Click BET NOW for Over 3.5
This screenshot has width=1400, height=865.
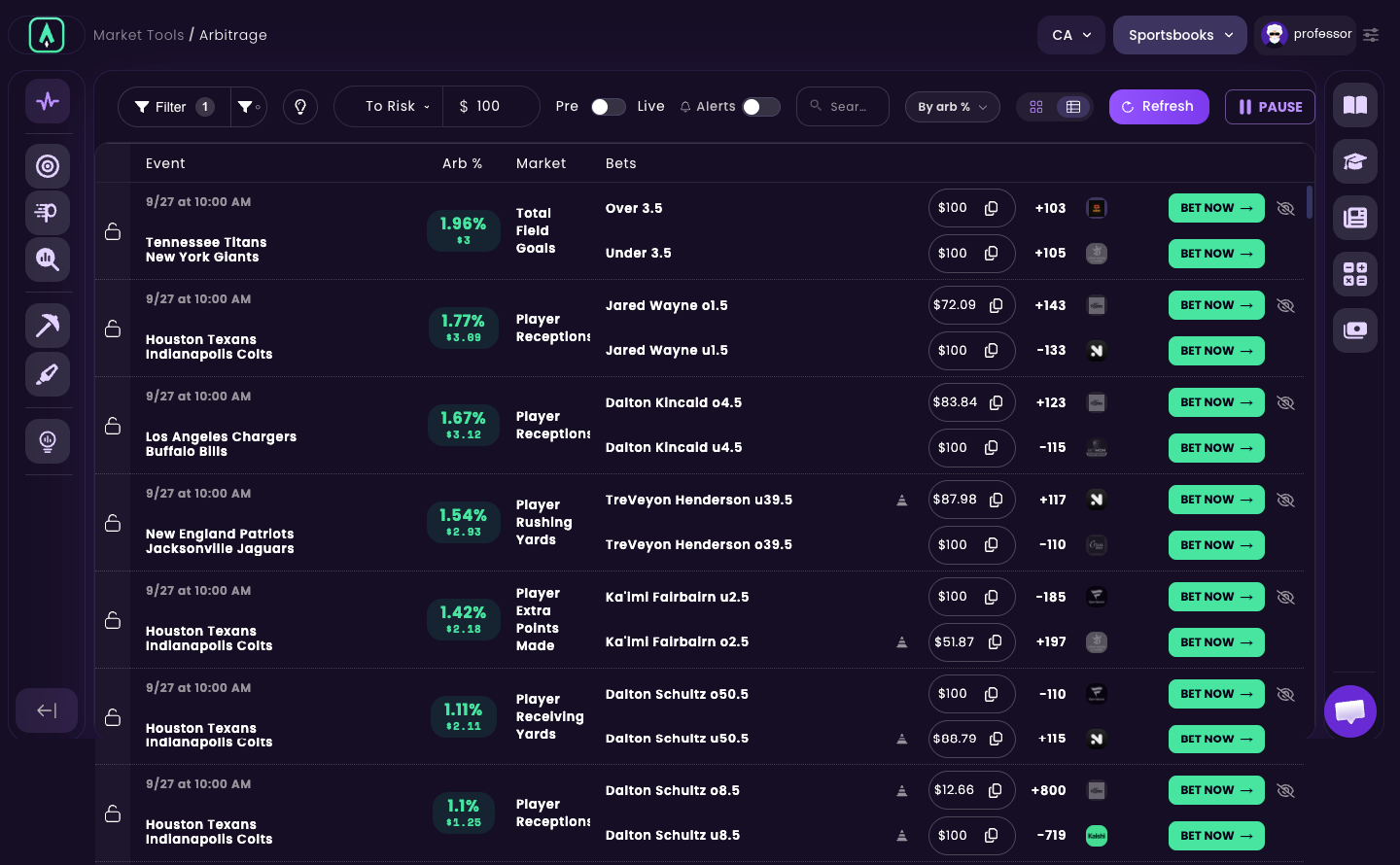(1216, 208)
